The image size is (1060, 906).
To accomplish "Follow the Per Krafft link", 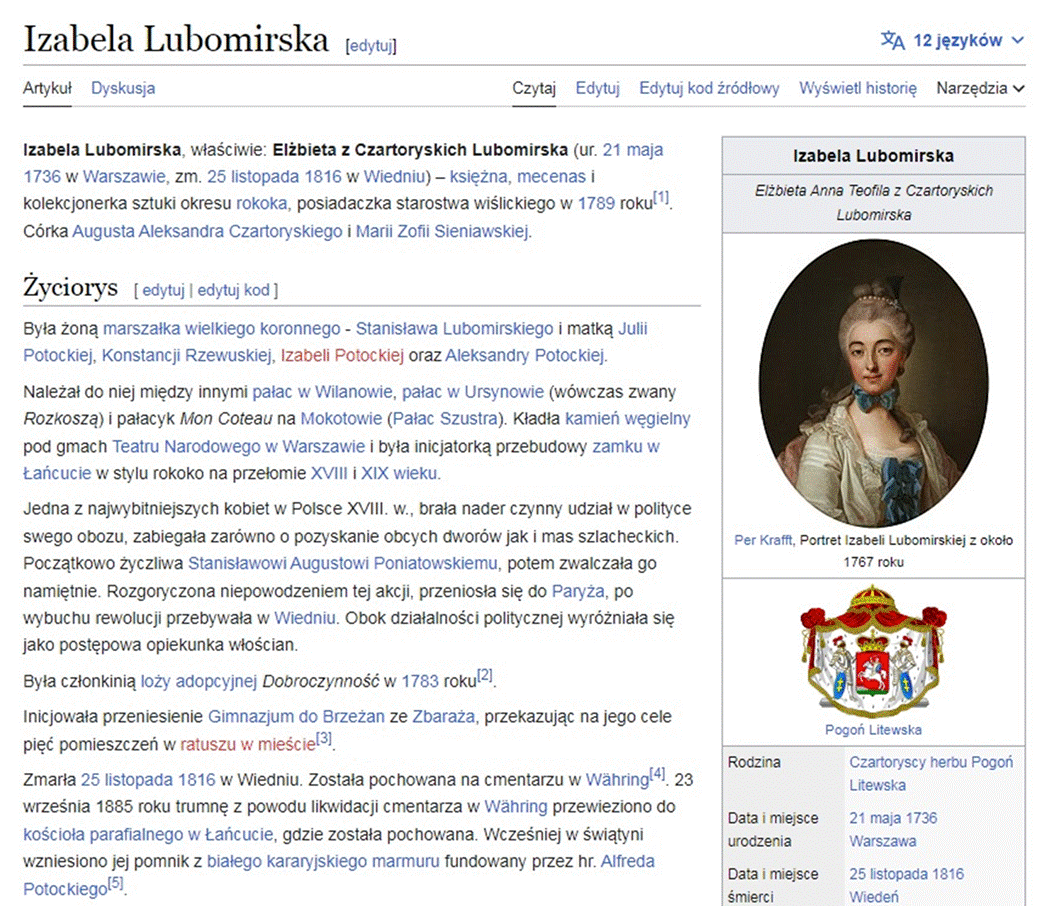I will (x=763, y=540).
